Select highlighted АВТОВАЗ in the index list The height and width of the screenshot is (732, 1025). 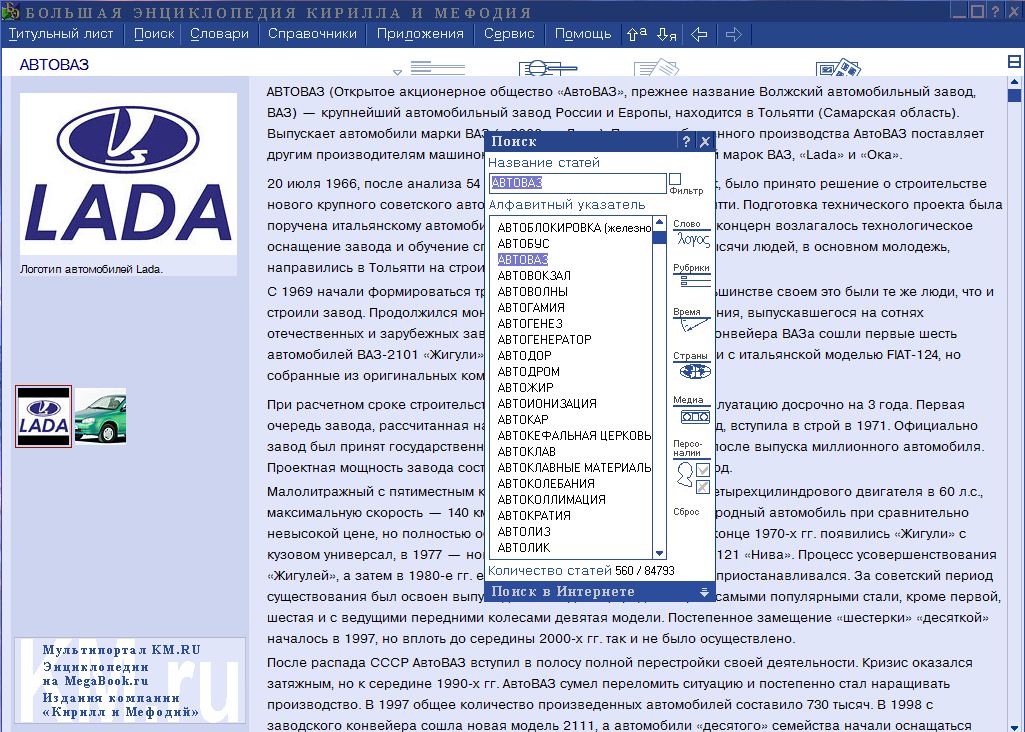523,259
